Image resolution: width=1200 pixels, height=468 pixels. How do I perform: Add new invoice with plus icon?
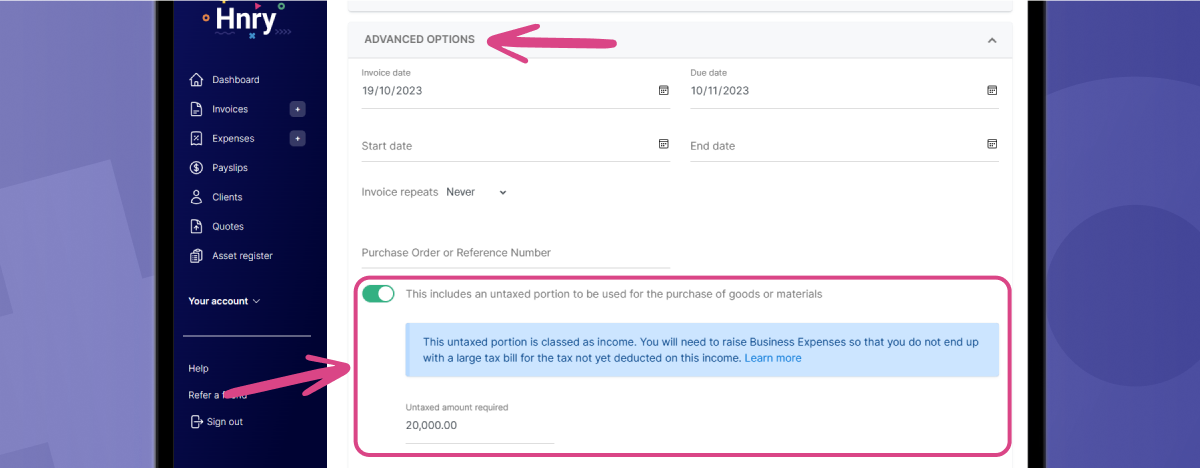(297, 109)
